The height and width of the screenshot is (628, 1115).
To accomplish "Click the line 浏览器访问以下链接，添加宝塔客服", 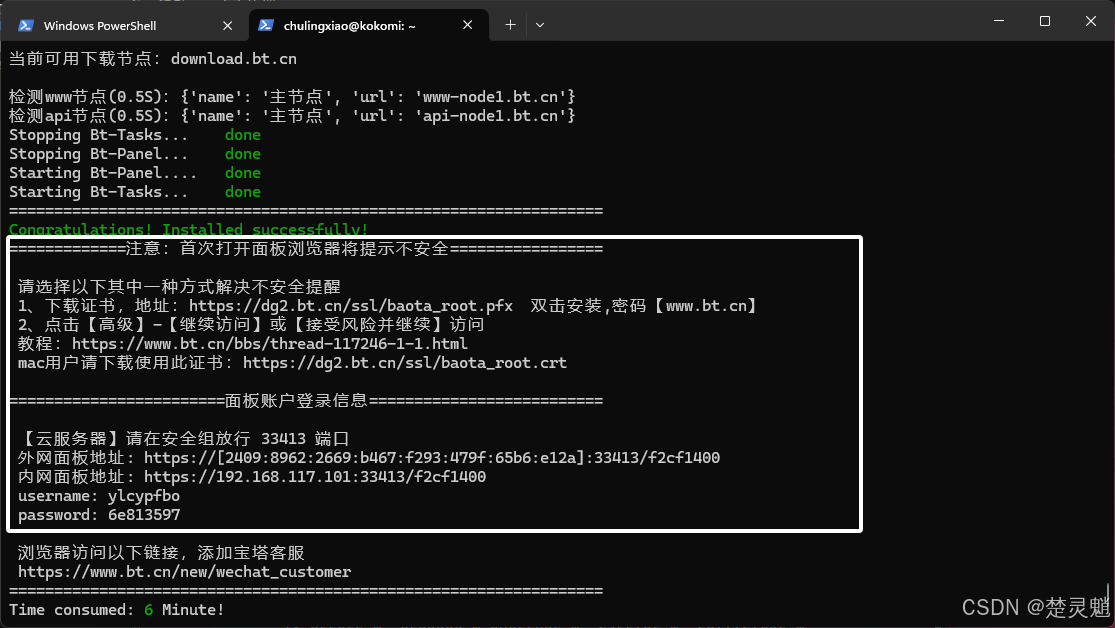I will tap(161, 553).
